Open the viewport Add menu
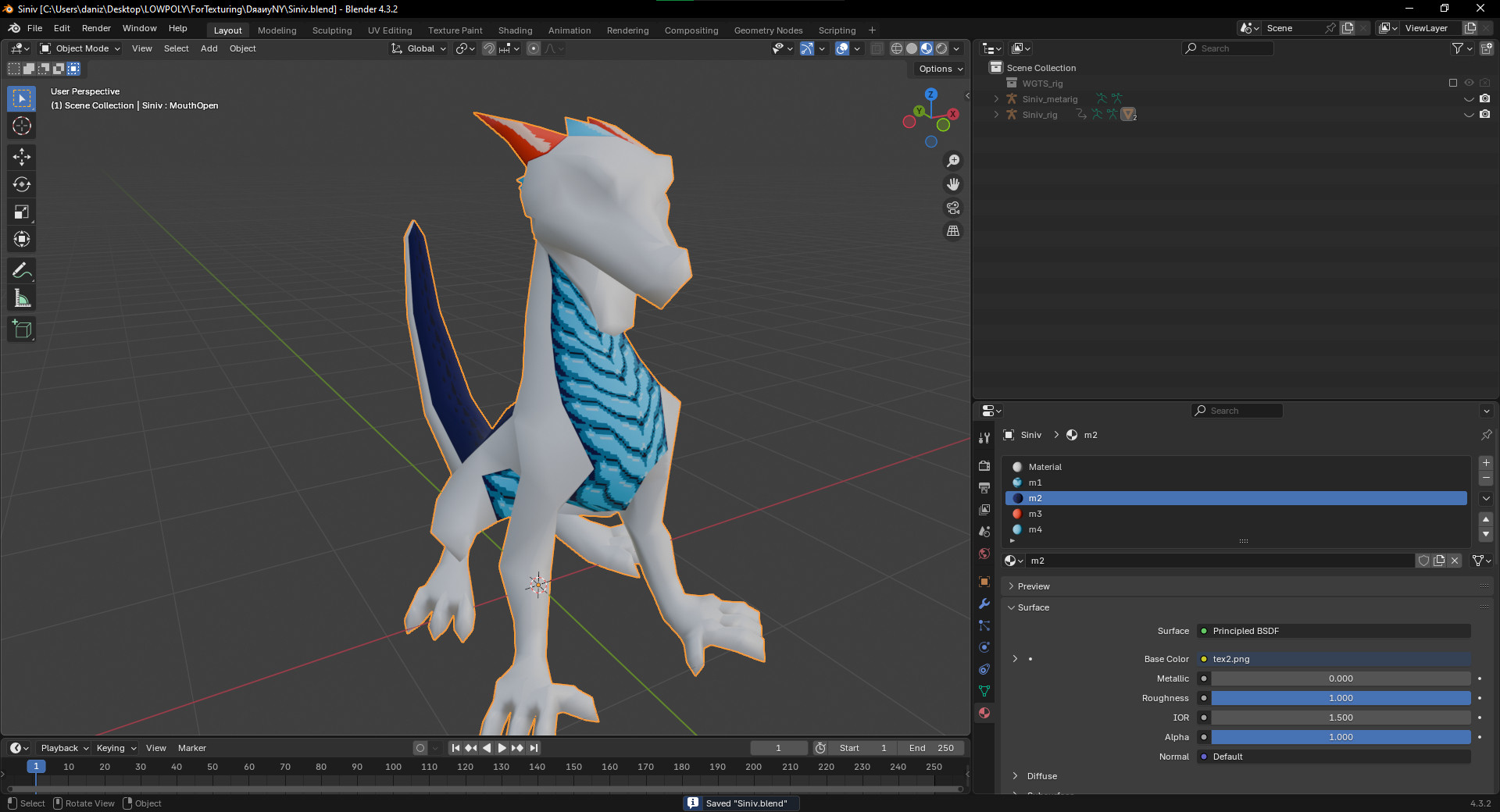This screenshot has height=812, width=1500. pyautogui.click(x=209, y=48)
